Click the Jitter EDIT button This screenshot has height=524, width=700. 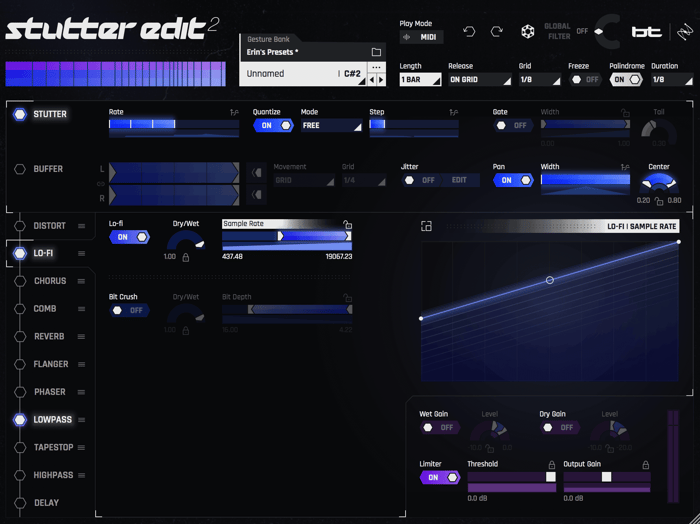[459, 180]
